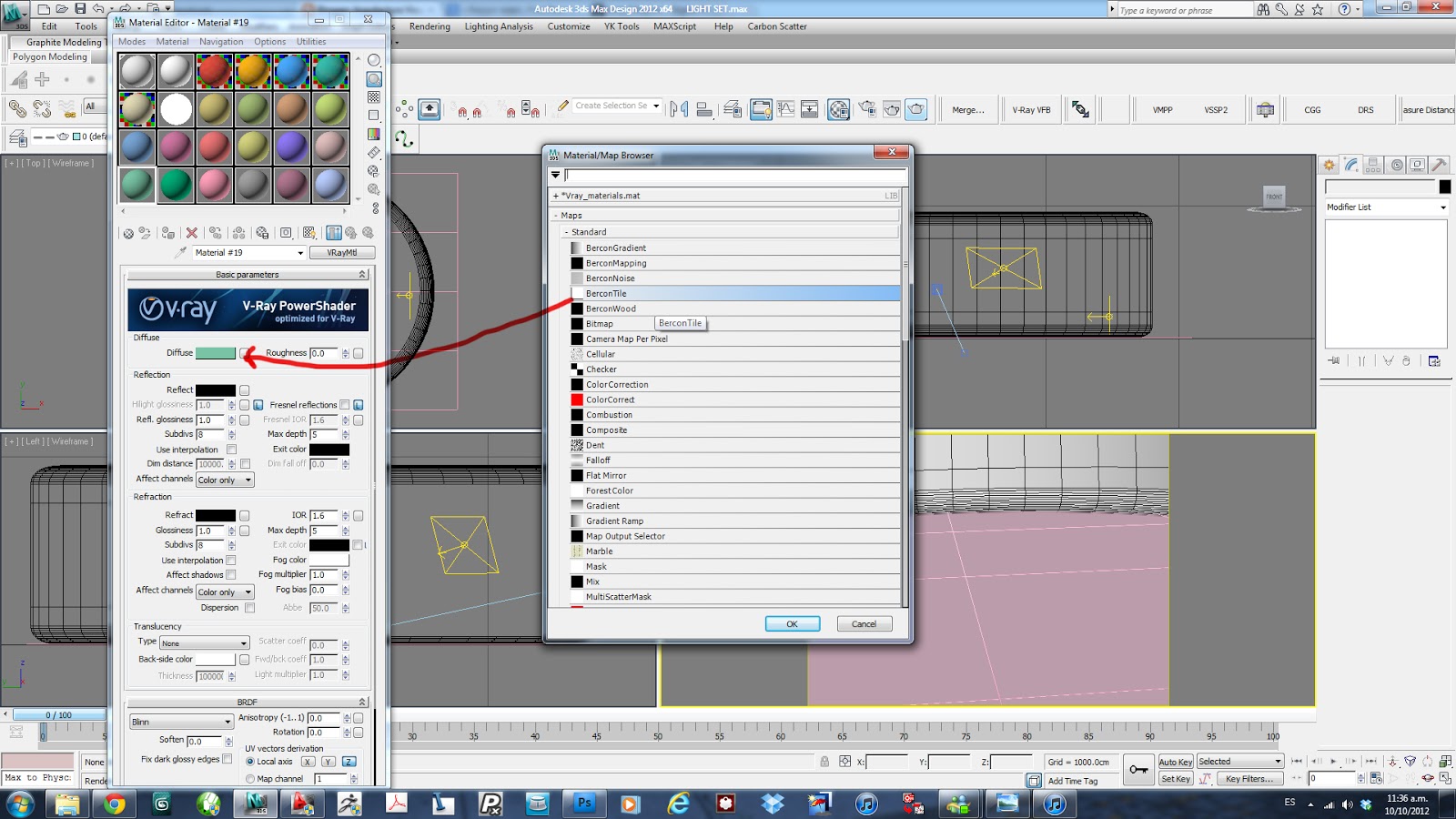The width and height of the screenshot is (1456, 819).
Task: Click the Assign Material to Selection icon
Action: pos(167,234)
